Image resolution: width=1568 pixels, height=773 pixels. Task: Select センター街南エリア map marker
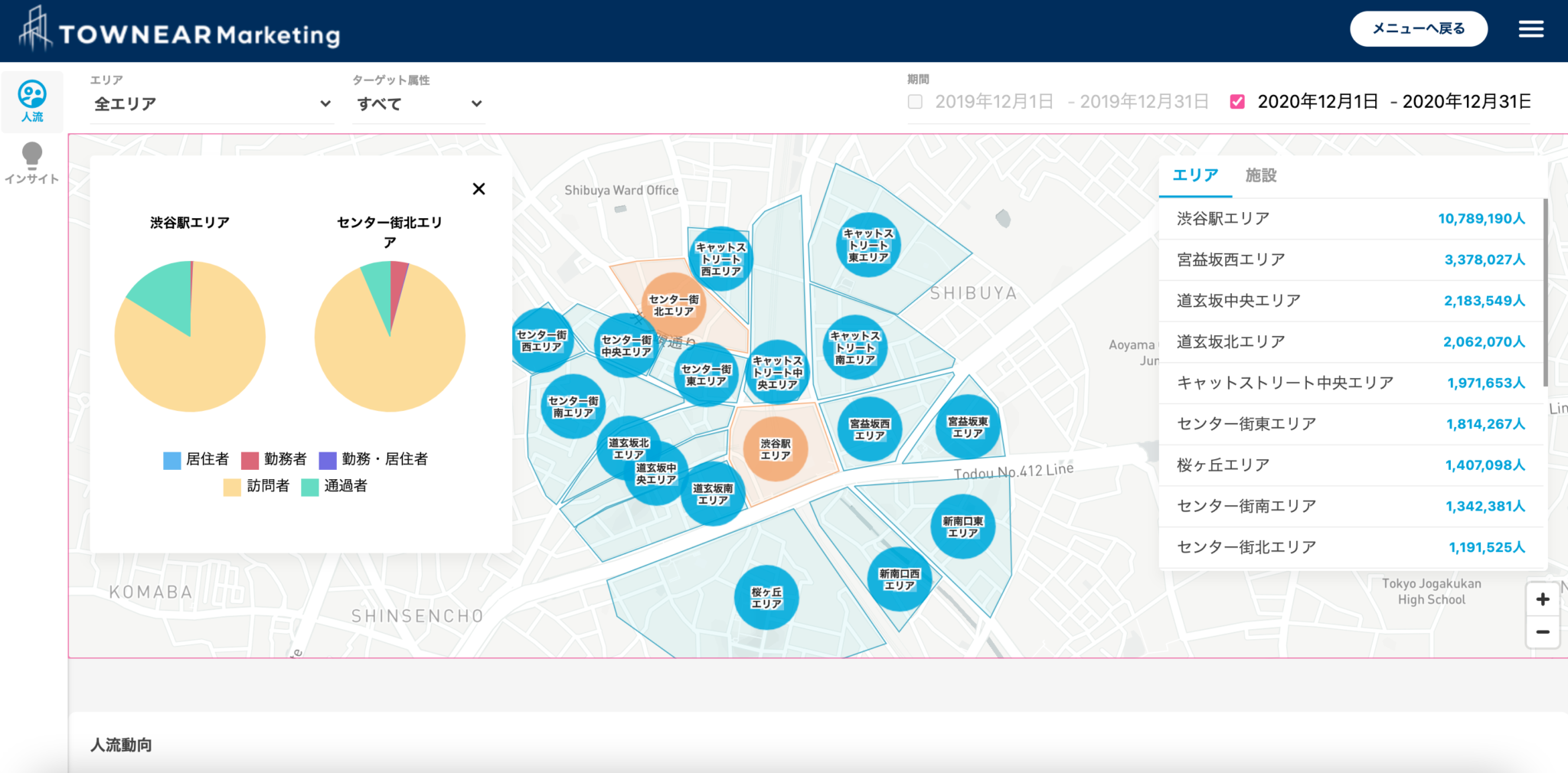click(x=573, y=406)
